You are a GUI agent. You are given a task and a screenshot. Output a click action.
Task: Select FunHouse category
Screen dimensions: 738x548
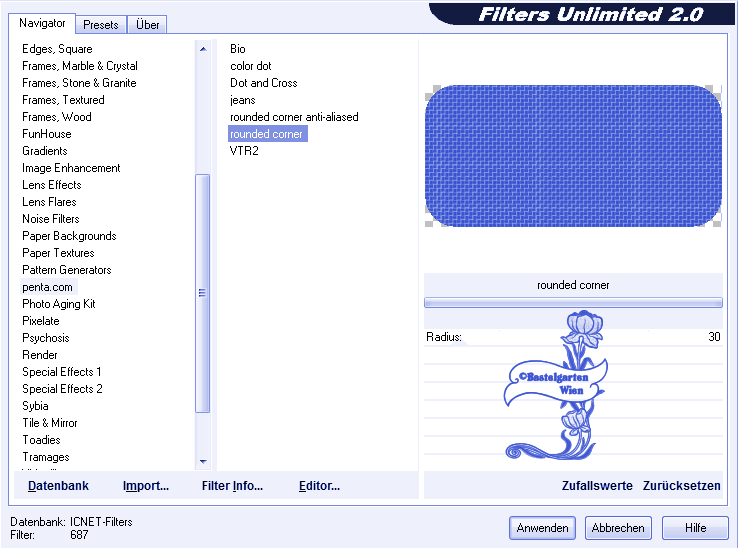coord(47,134)
